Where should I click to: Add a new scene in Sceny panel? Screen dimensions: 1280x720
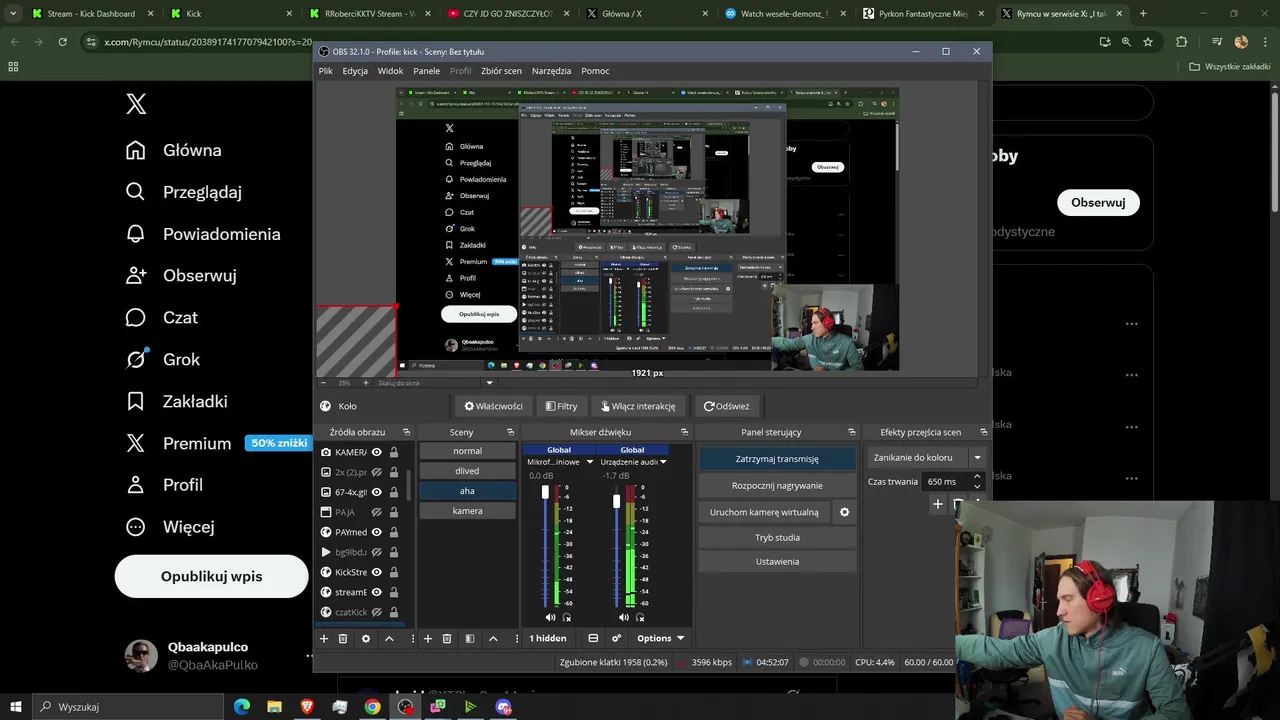pyautogui.click(x=428, y=638)
